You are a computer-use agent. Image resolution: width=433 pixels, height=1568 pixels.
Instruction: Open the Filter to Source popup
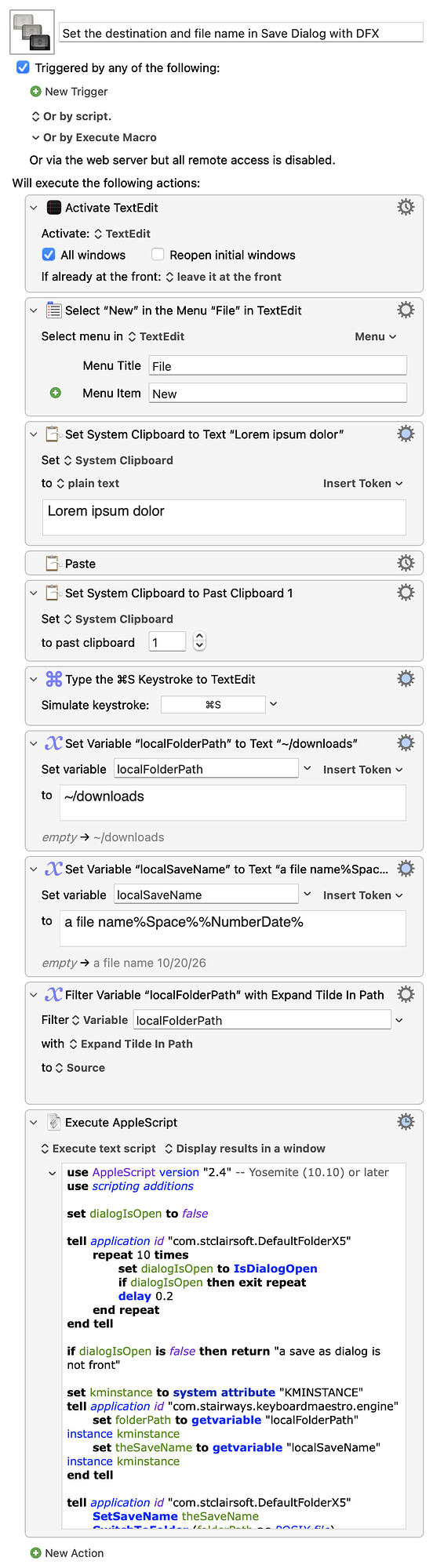[x=79, y=1068]
